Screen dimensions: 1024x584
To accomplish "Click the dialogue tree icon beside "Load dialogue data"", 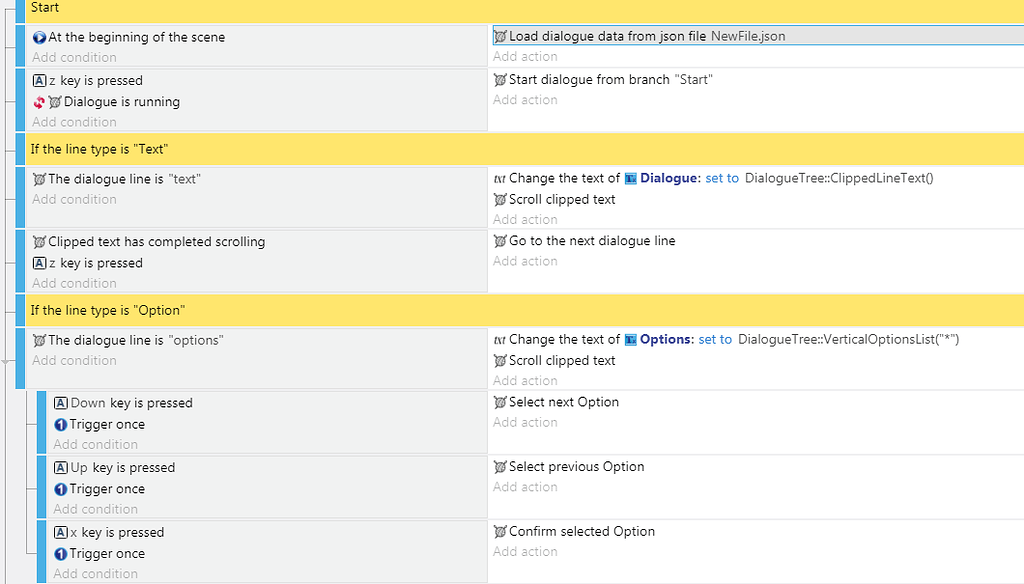I will point(500,36).
